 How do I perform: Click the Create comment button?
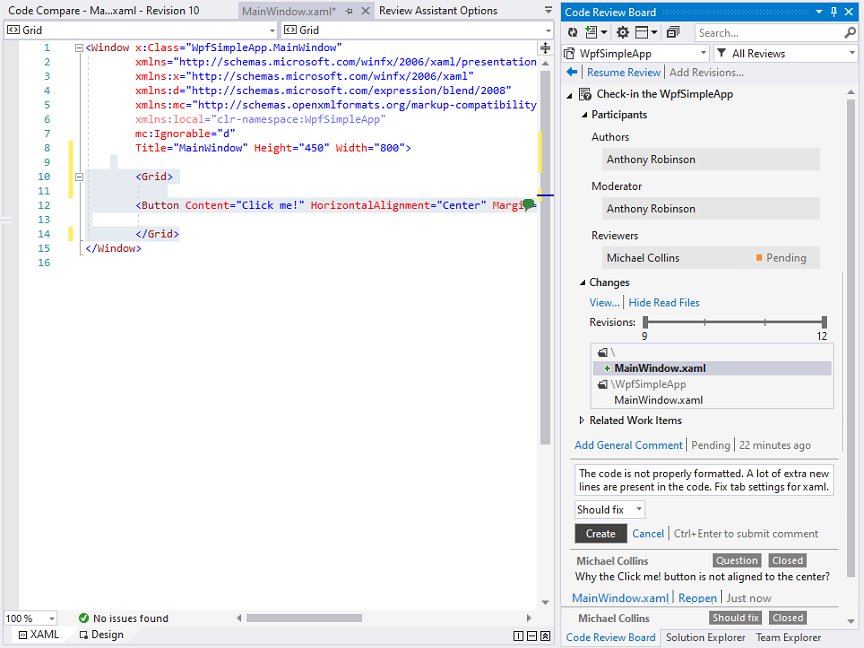[601, 533]
